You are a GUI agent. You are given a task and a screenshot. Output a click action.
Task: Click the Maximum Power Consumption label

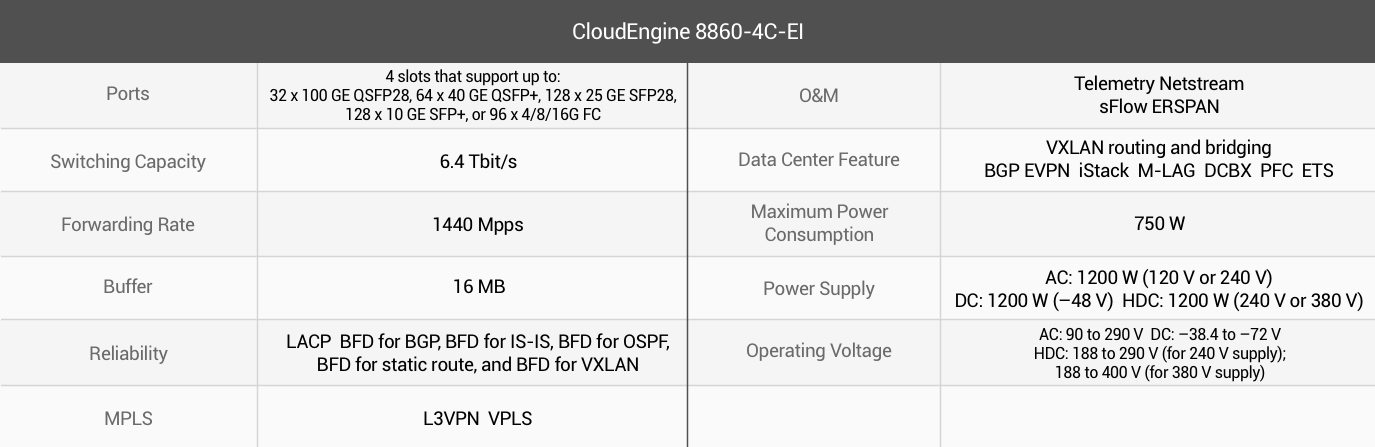pyautogui.click(x=818, y=223)
